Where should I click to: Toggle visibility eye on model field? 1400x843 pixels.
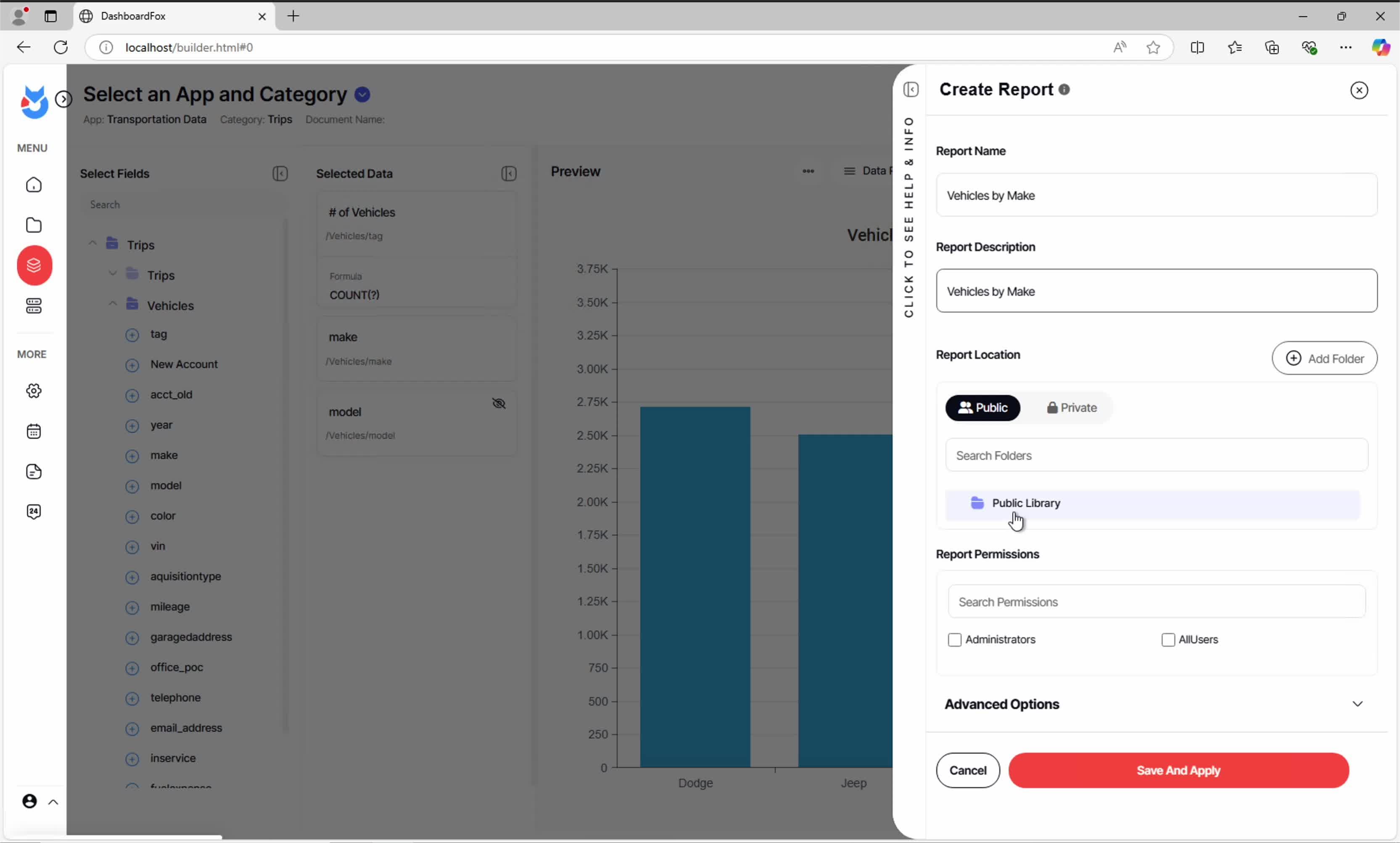point(499,404)
